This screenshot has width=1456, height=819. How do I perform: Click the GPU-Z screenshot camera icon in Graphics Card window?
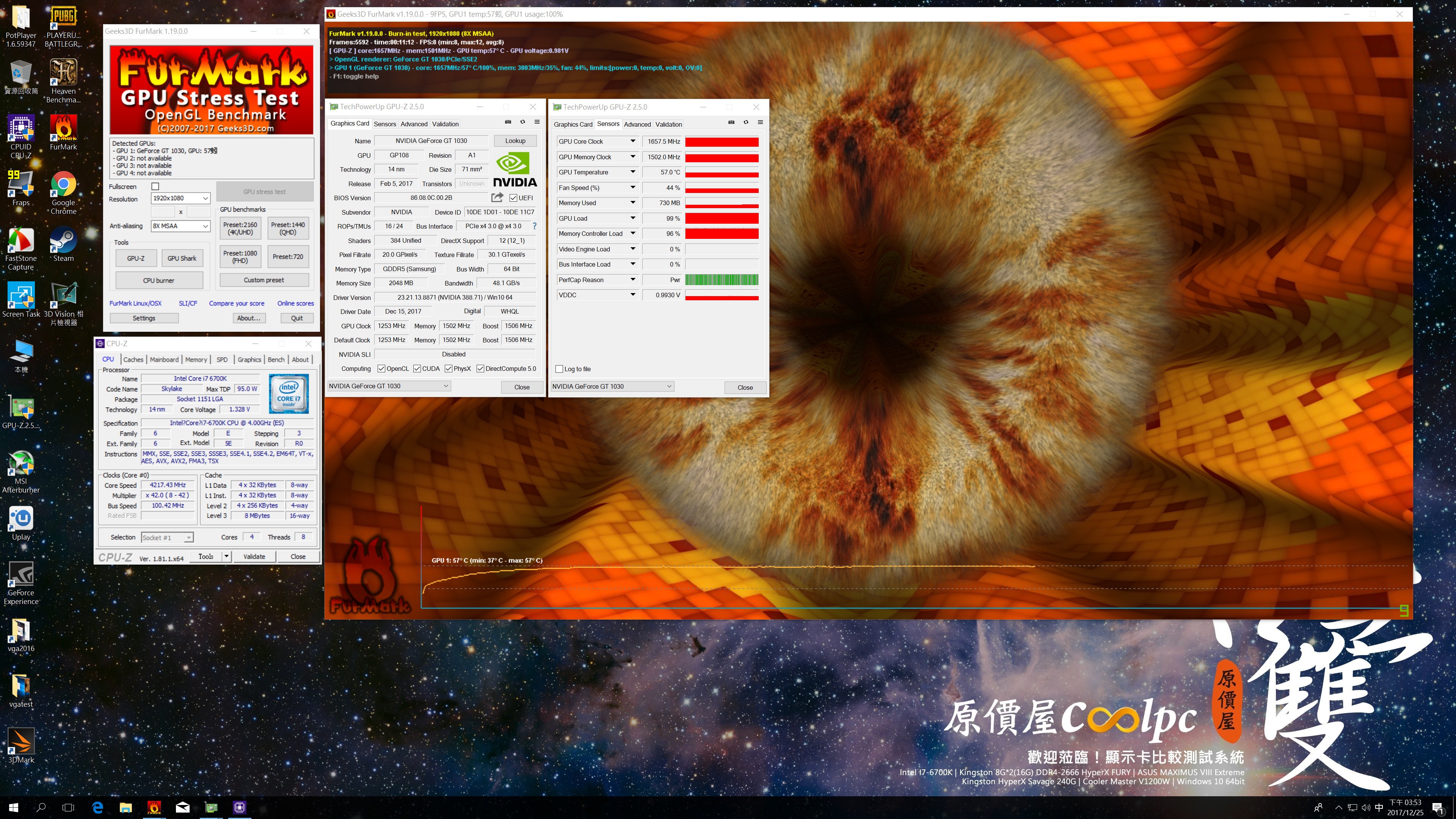pos(508,122)
